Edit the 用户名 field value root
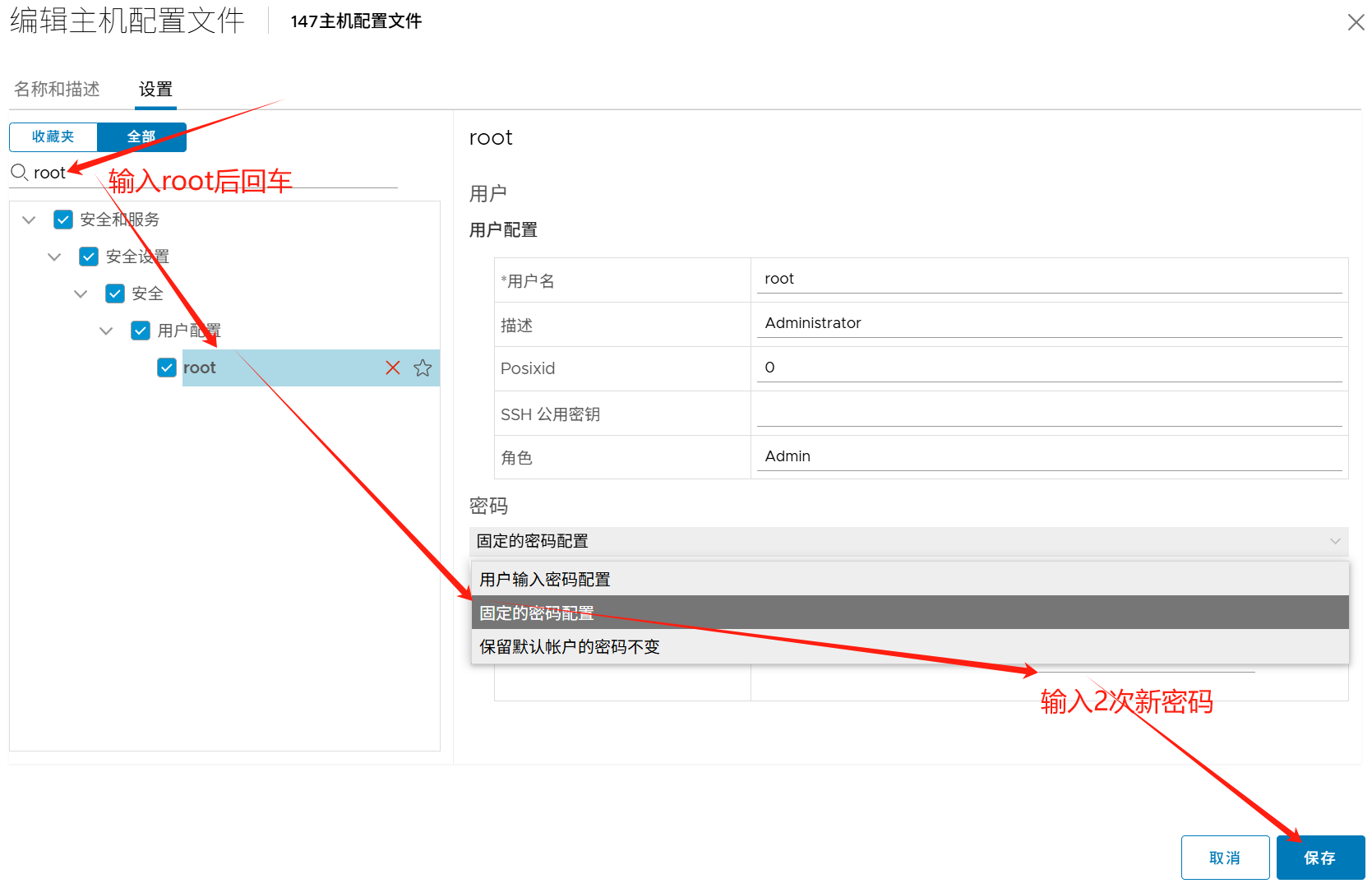 point(1049,279)
